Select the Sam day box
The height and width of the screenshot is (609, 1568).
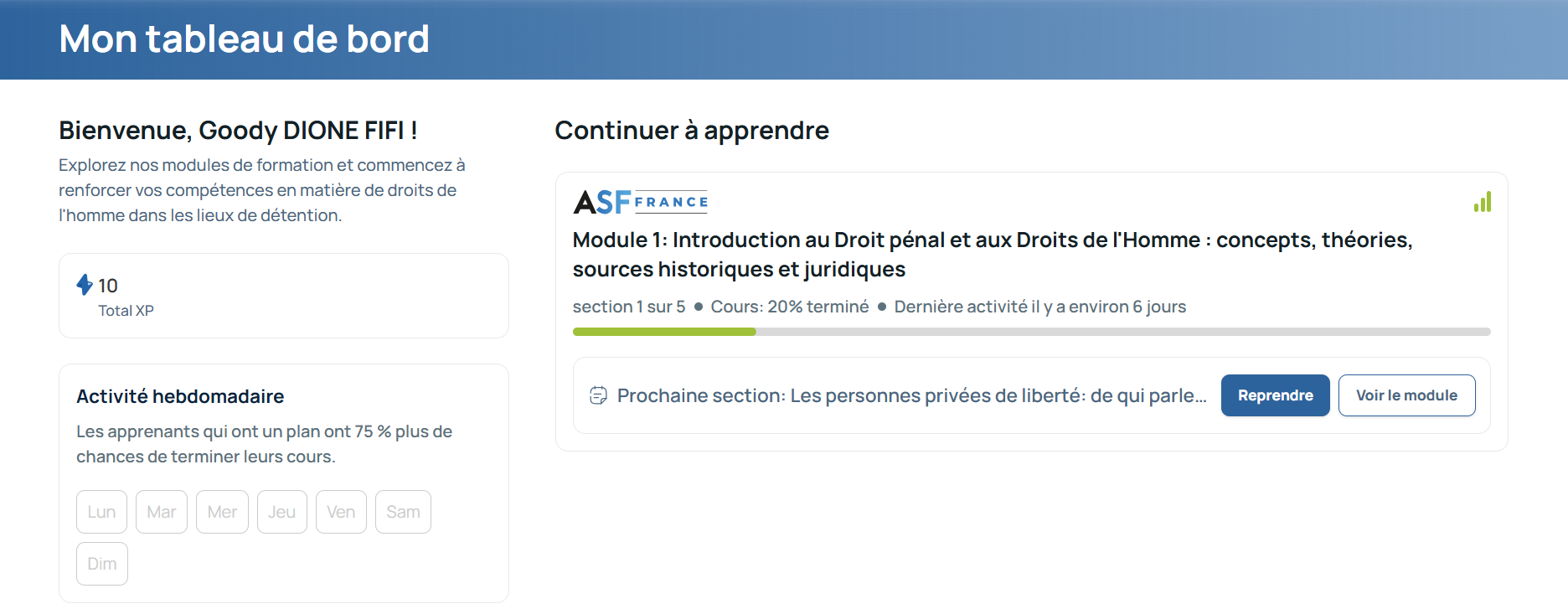(x=403, y=512)
